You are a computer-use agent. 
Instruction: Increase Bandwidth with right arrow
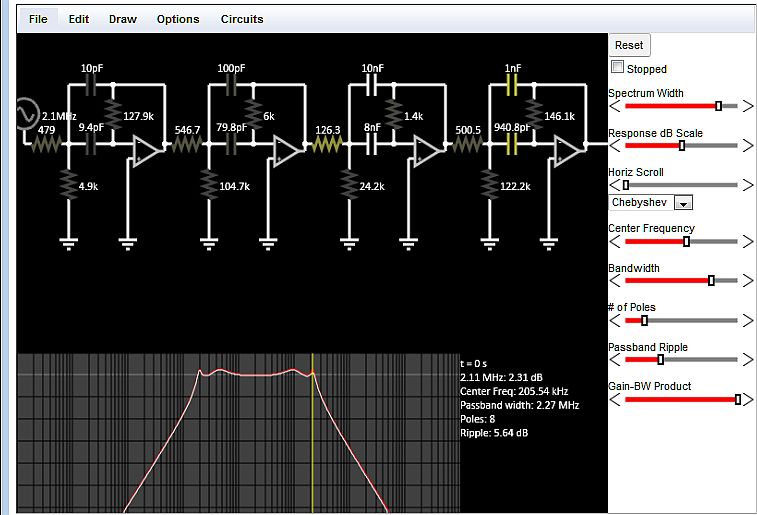pos(748,280)
